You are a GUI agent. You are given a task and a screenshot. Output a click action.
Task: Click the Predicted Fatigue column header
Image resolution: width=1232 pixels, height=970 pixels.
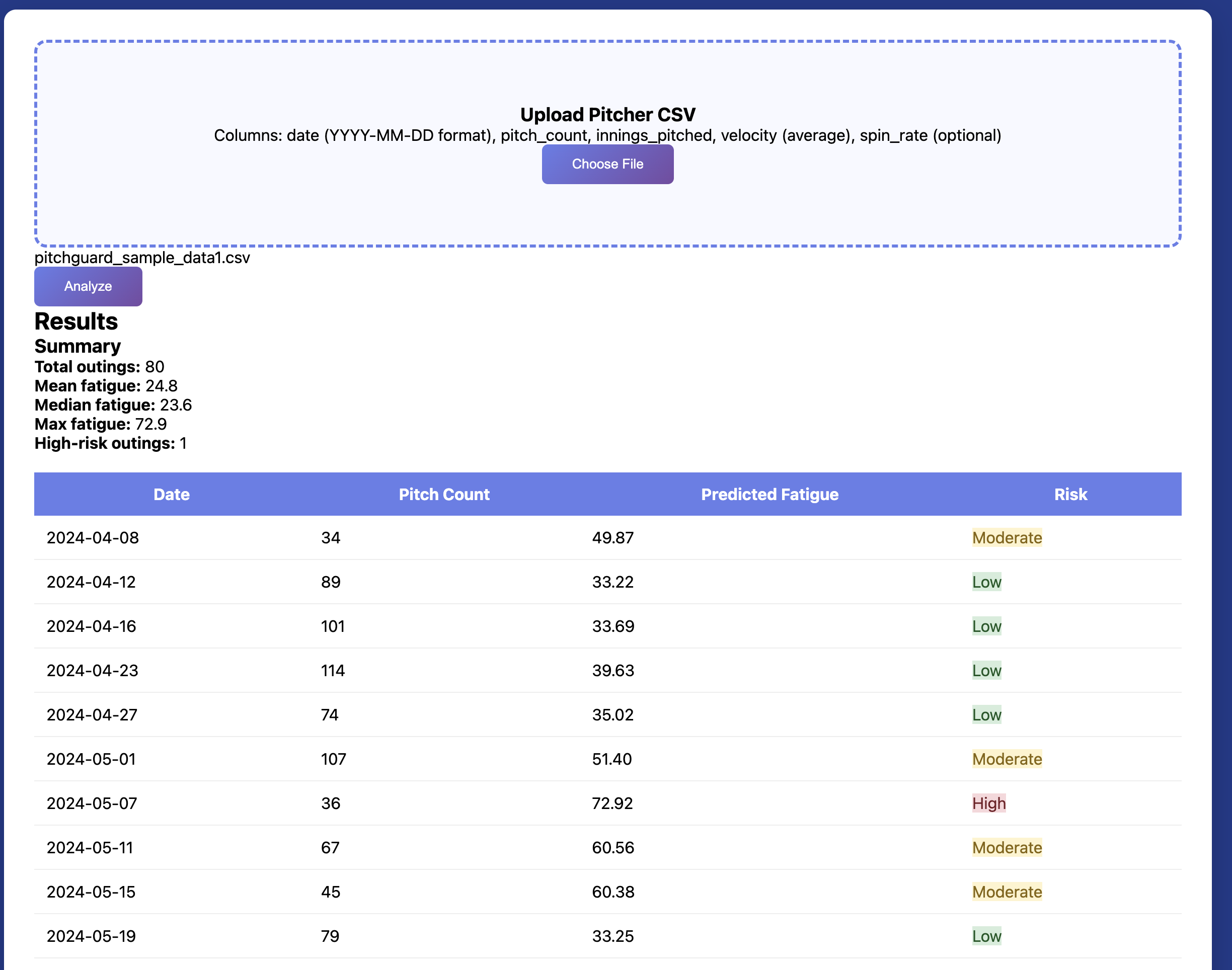(769, 494)
